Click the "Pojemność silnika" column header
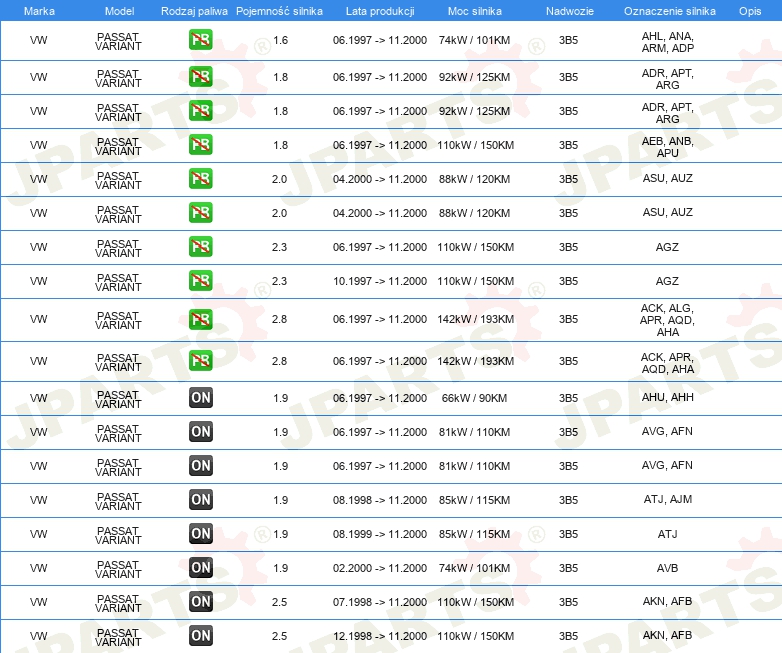Viewport: 782px width, 653px height. pyautogui.click(x=279, y=11)
